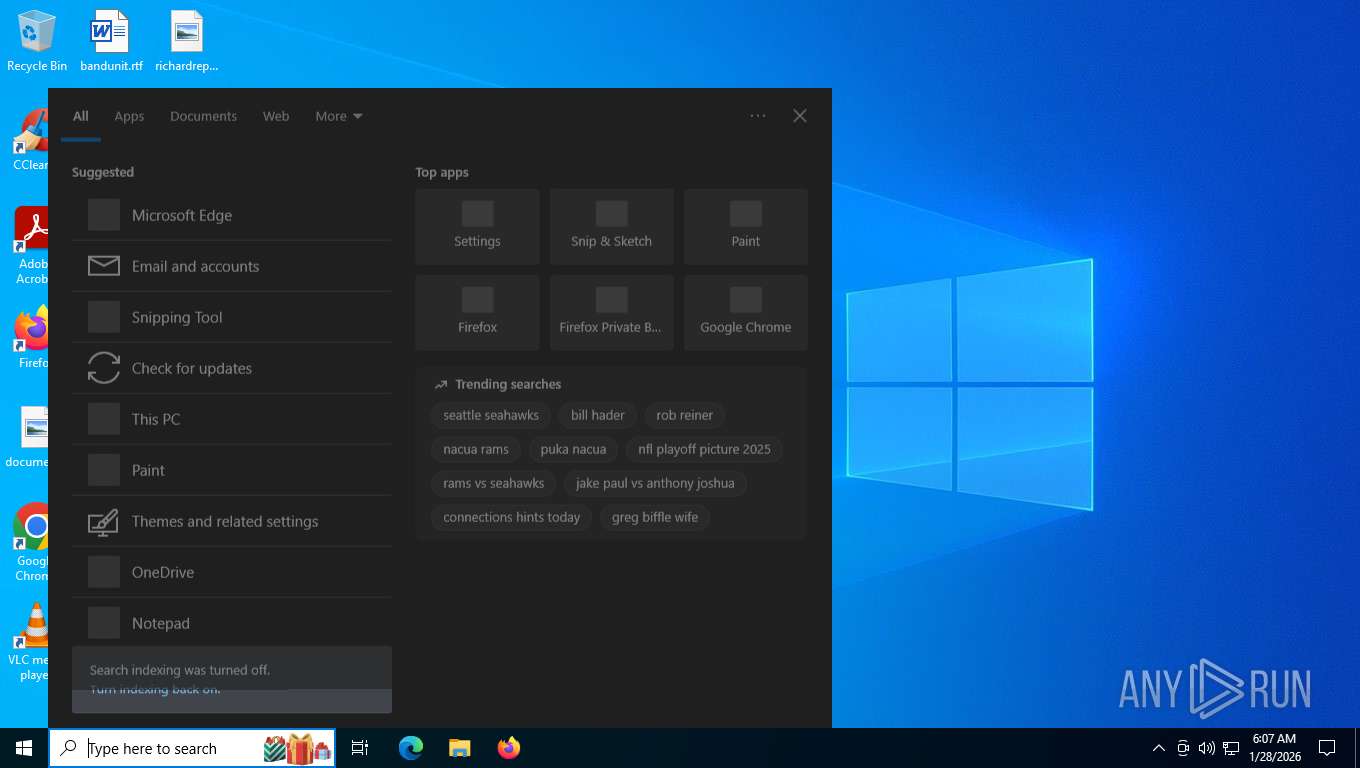The image size is (1360, 768).
Task: Launch Notepad from Suggested list
Action: pos(232,623)
